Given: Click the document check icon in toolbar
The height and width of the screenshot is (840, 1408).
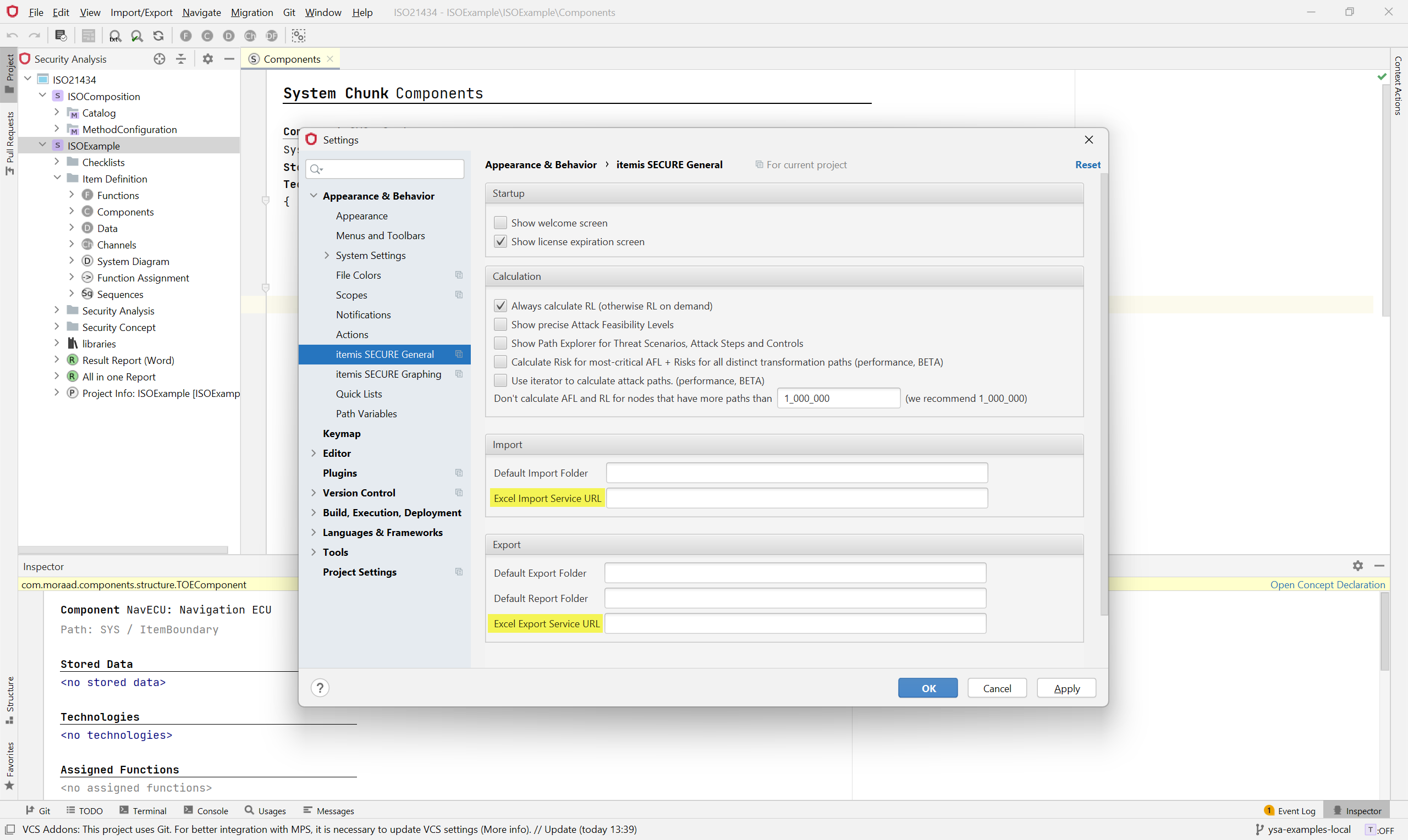Looking at the screenshot, I should tap(61, 36).
